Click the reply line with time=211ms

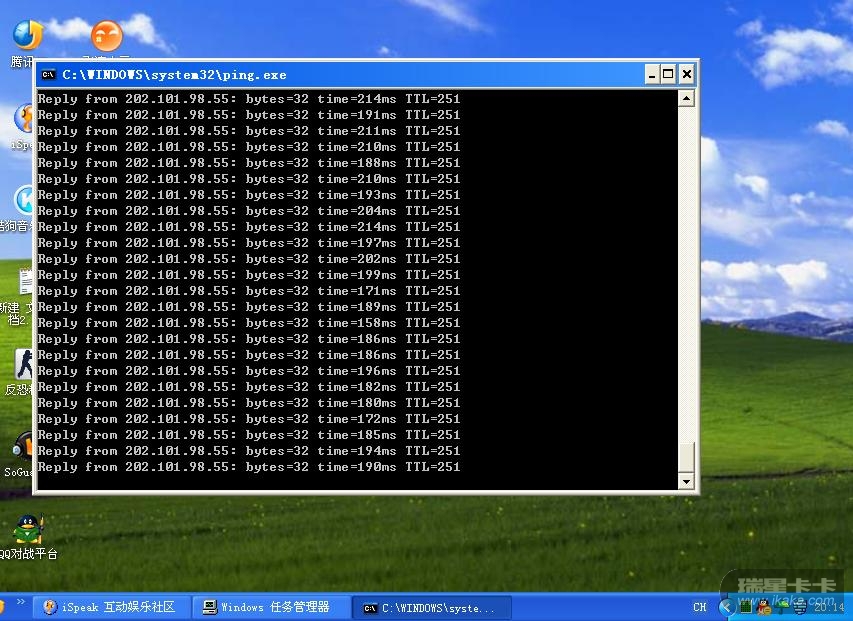point(249,131)
